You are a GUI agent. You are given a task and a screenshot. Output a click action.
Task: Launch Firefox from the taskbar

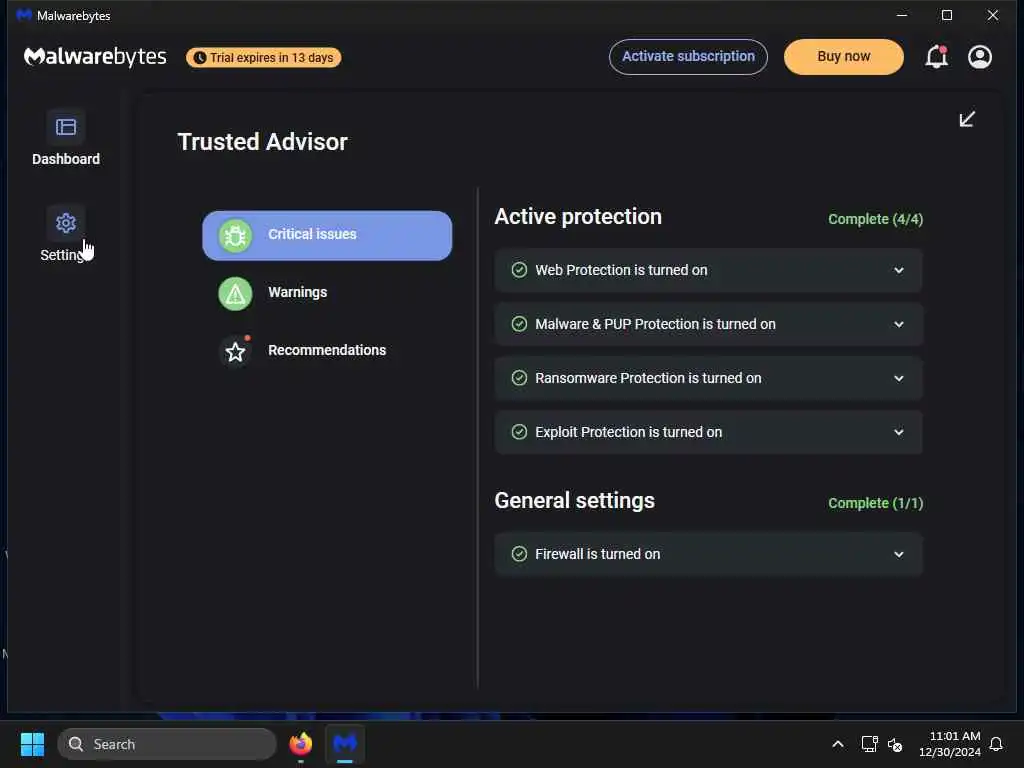(300, 744)
